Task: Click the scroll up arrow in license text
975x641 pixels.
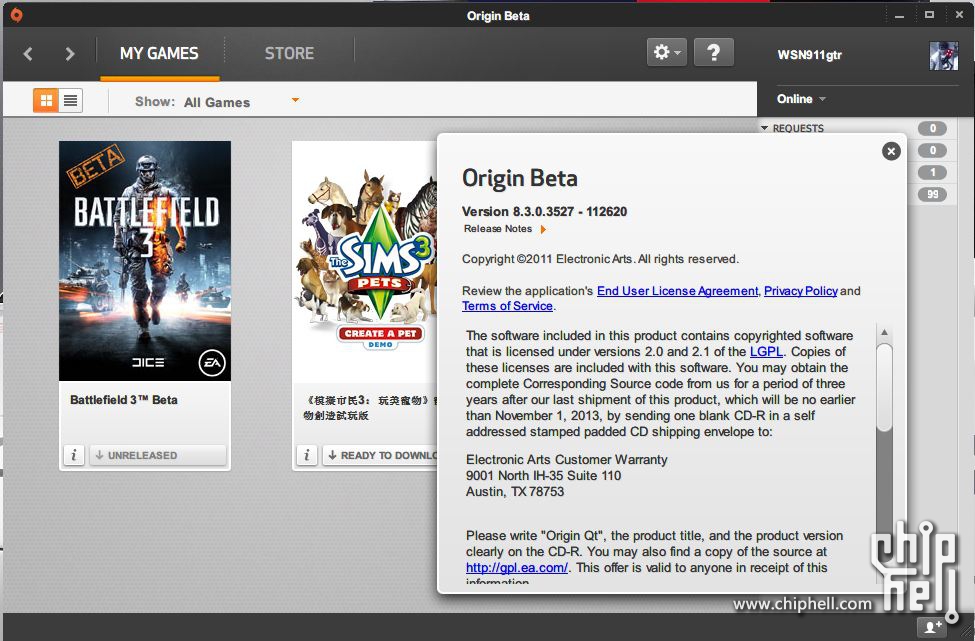Action: [x=884, y=333]
